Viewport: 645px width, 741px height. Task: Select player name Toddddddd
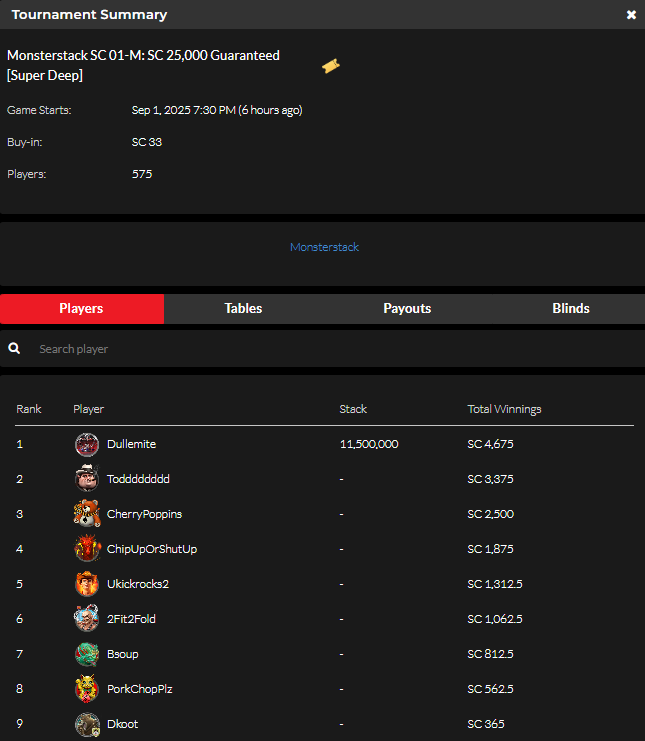138,479
